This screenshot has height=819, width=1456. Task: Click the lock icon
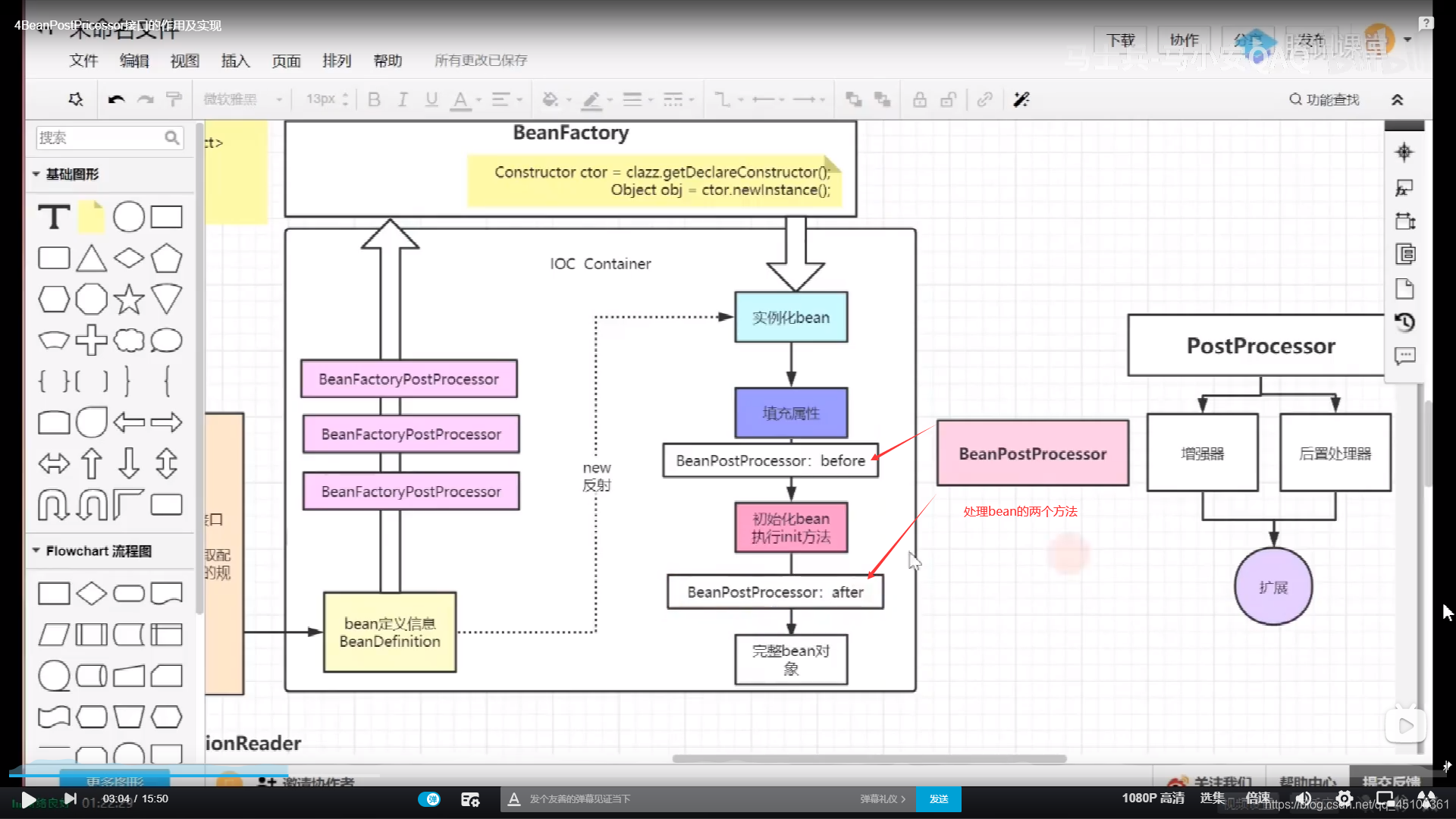click(919, 99)
